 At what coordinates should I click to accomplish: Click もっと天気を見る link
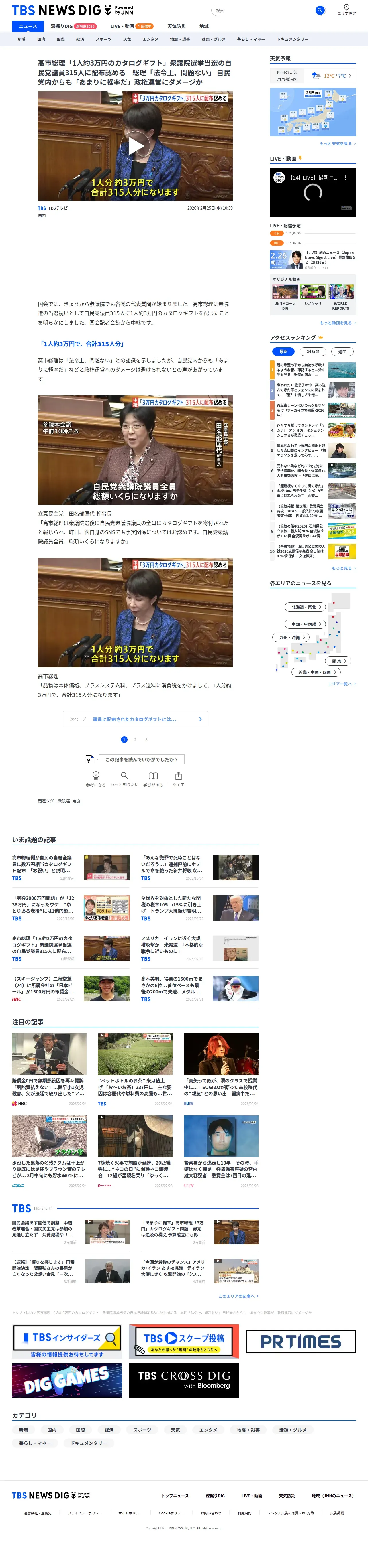click(x=338, y=144)
